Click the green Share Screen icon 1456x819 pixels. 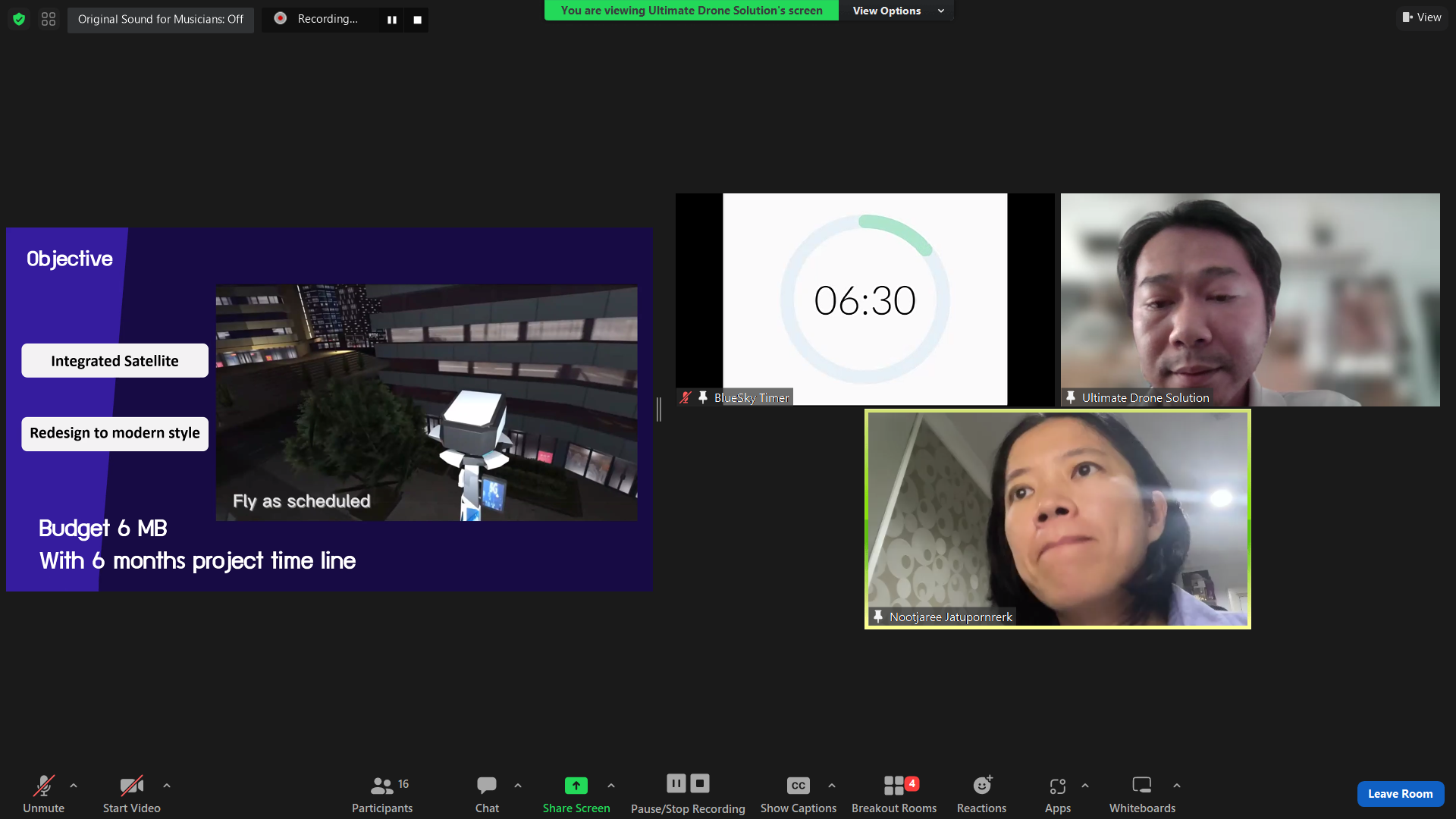[576, 786]
